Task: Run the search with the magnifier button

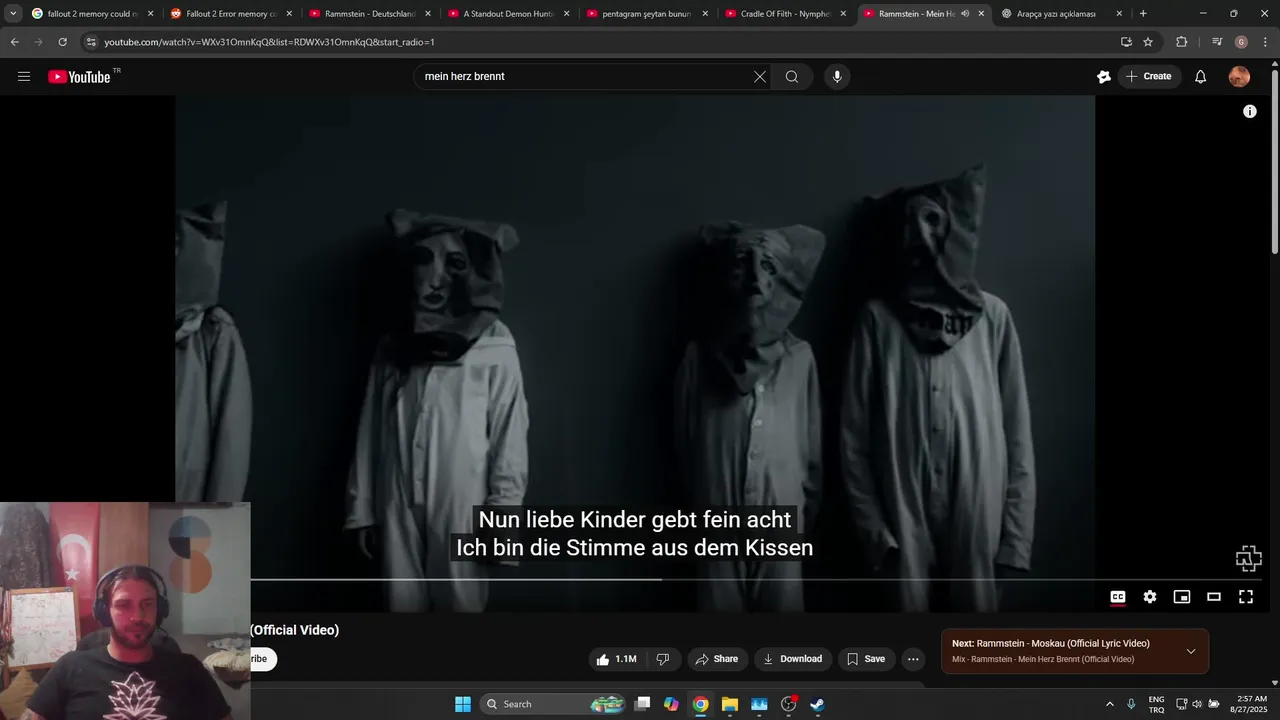Action: point(792,77)
